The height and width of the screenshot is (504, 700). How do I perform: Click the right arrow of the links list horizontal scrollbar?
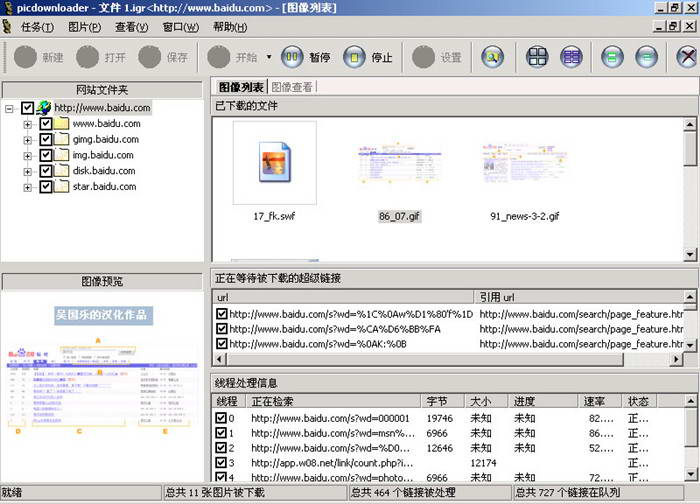[x=676, y=359]
